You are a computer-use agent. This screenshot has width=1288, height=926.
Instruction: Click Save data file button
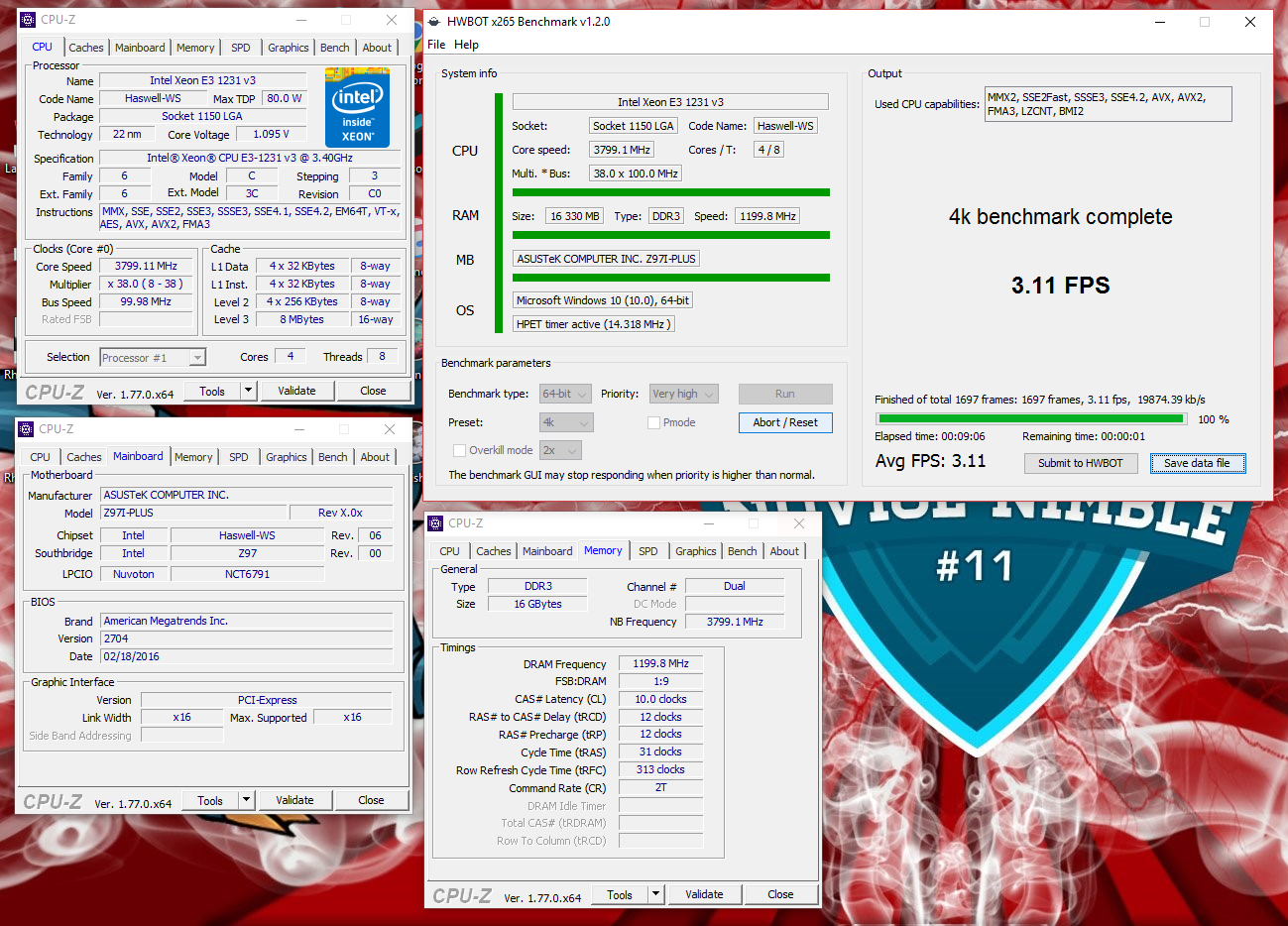click(1197, 463)
